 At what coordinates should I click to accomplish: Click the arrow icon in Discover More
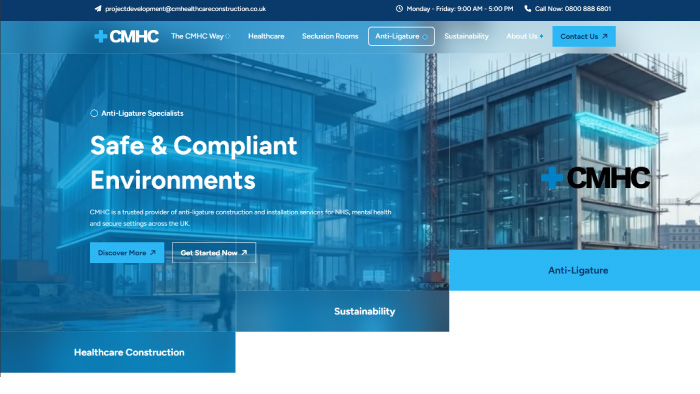coord(153,253)
